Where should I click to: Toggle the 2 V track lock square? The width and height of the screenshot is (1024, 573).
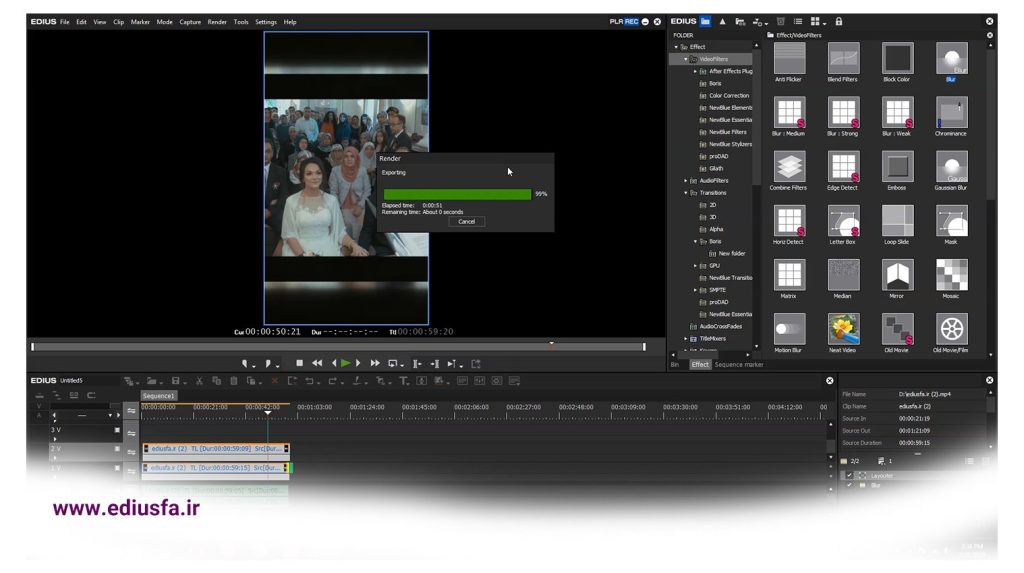(118, 449)
